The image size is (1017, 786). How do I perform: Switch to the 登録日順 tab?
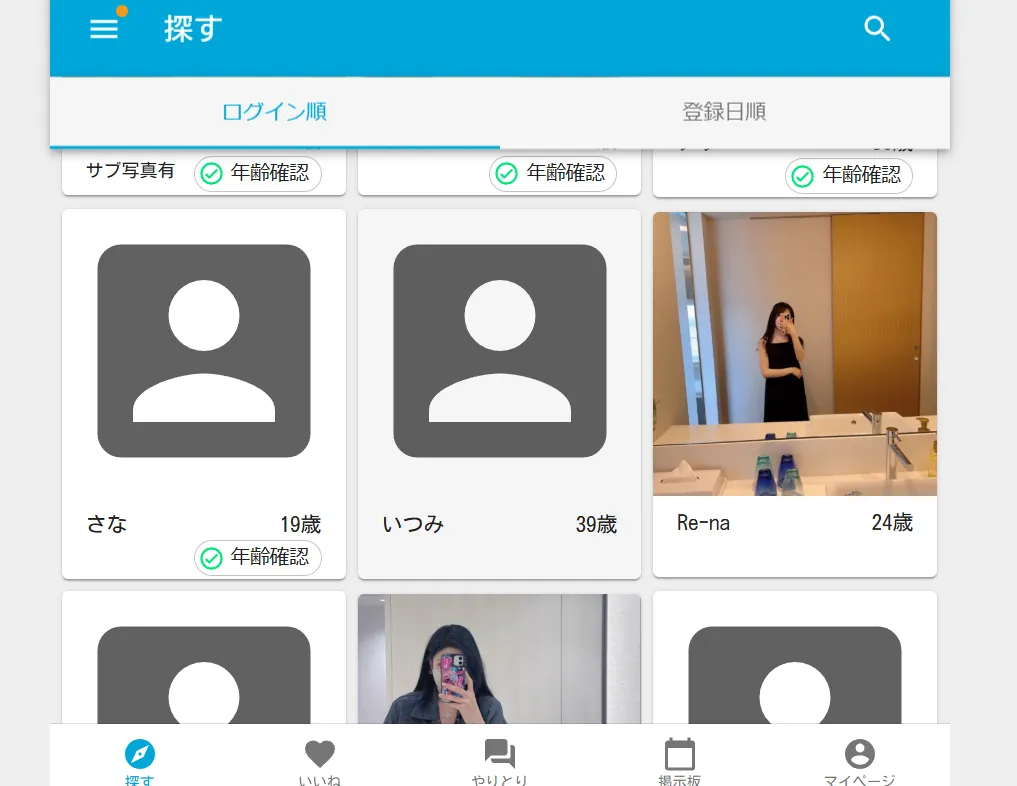[x=724, y=112]
